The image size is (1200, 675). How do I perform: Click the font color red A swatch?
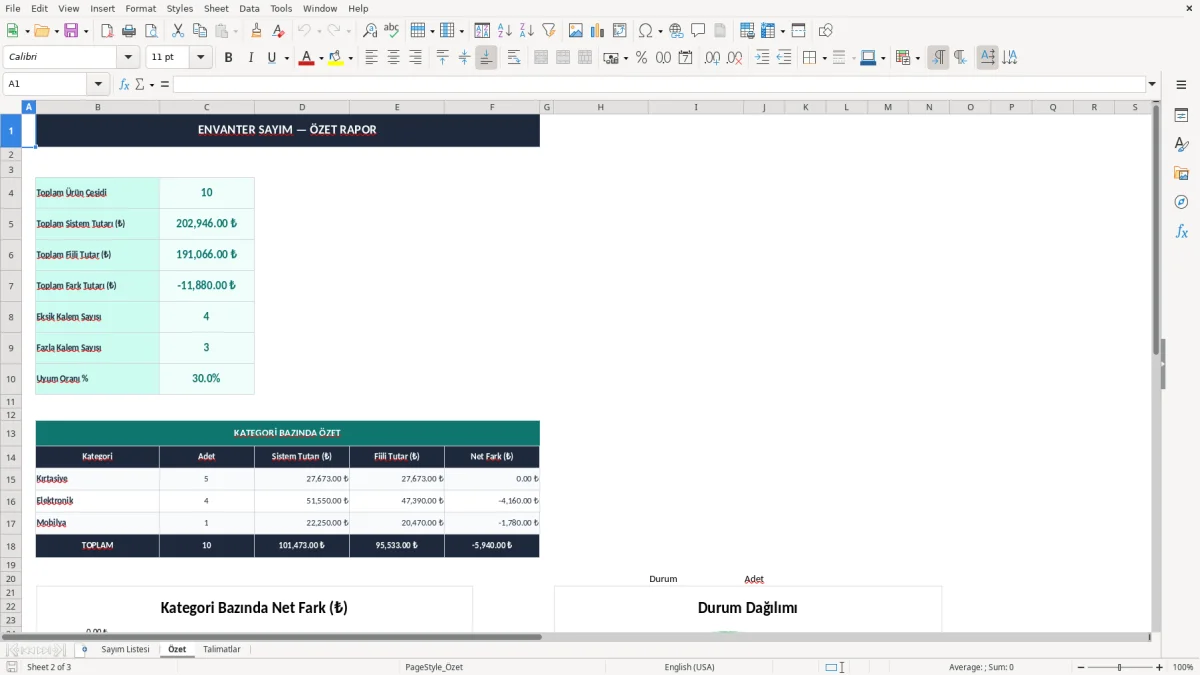coord(305,58)
